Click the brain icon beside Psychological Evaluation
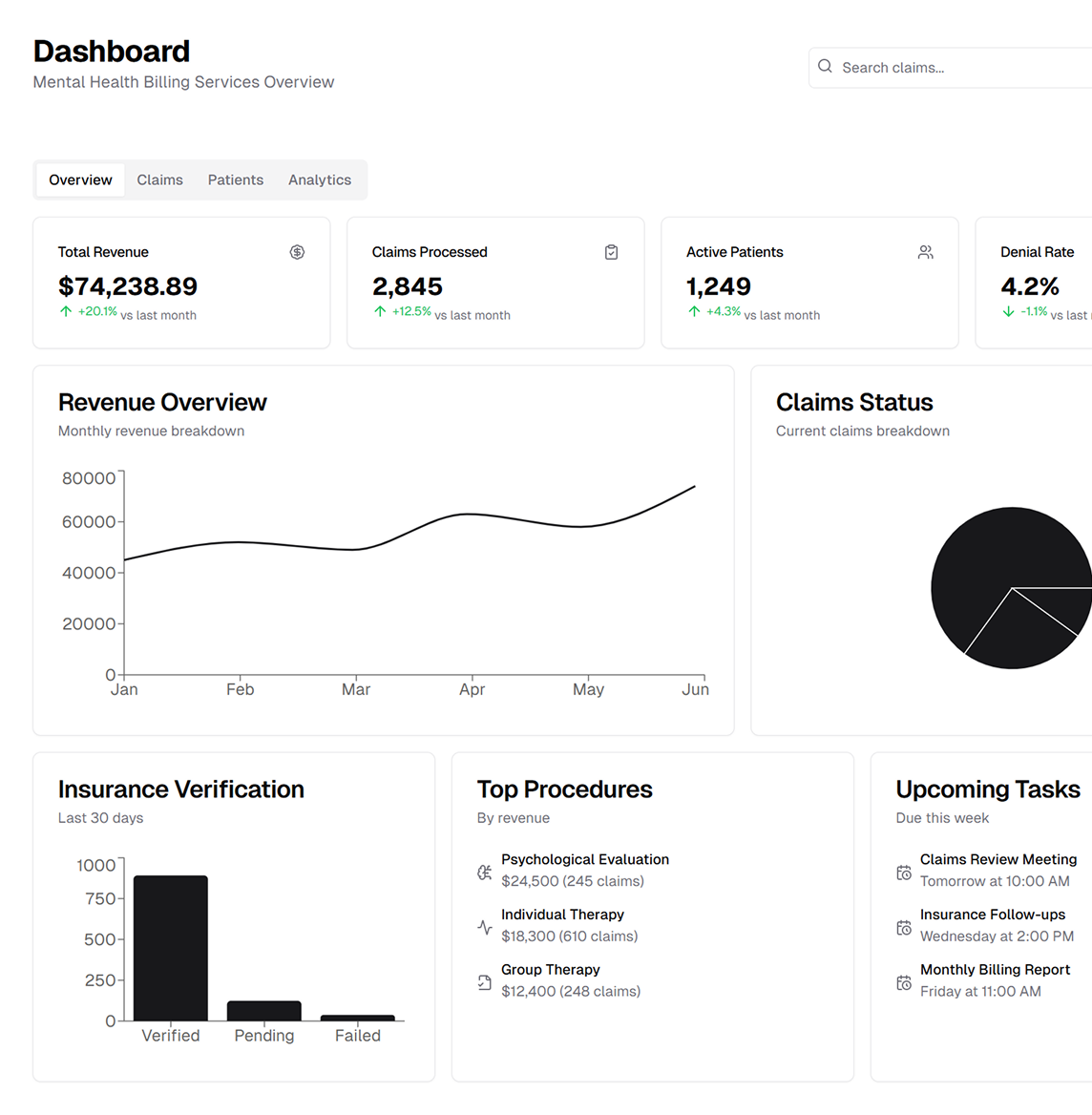The width and height of the screenshot is (1092, 1115). 485,872
